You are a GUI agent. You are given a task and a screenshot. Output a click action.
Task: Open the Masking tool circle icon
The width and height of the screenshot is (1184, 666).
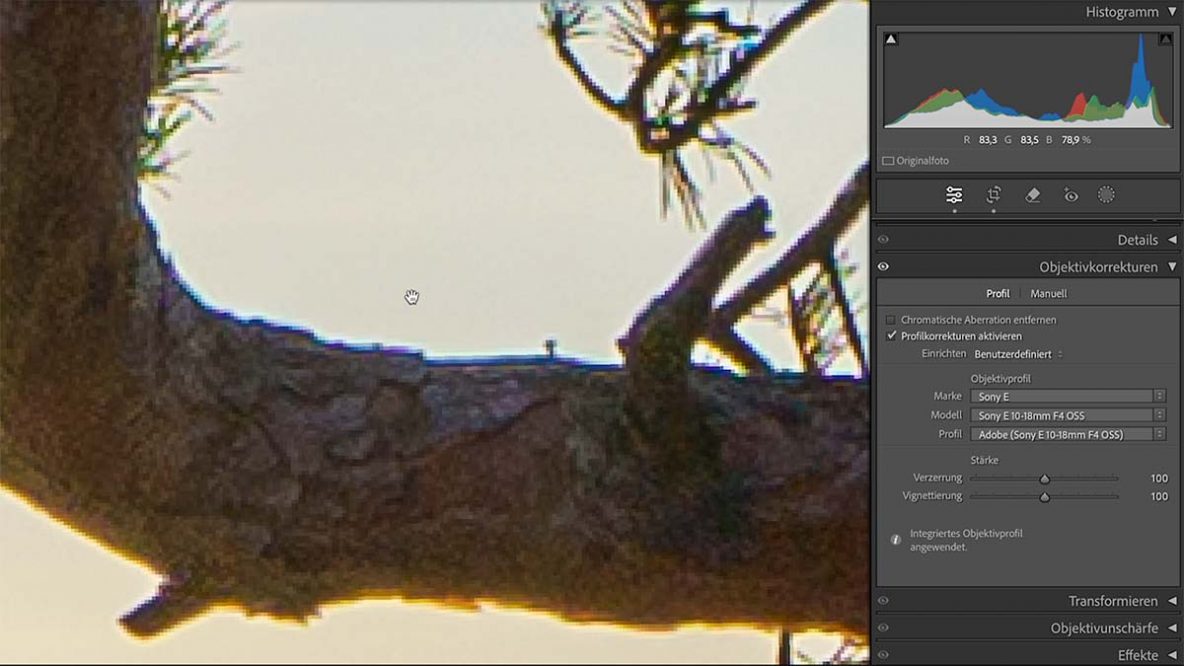pyautogui.click(x=1106, y=196)
